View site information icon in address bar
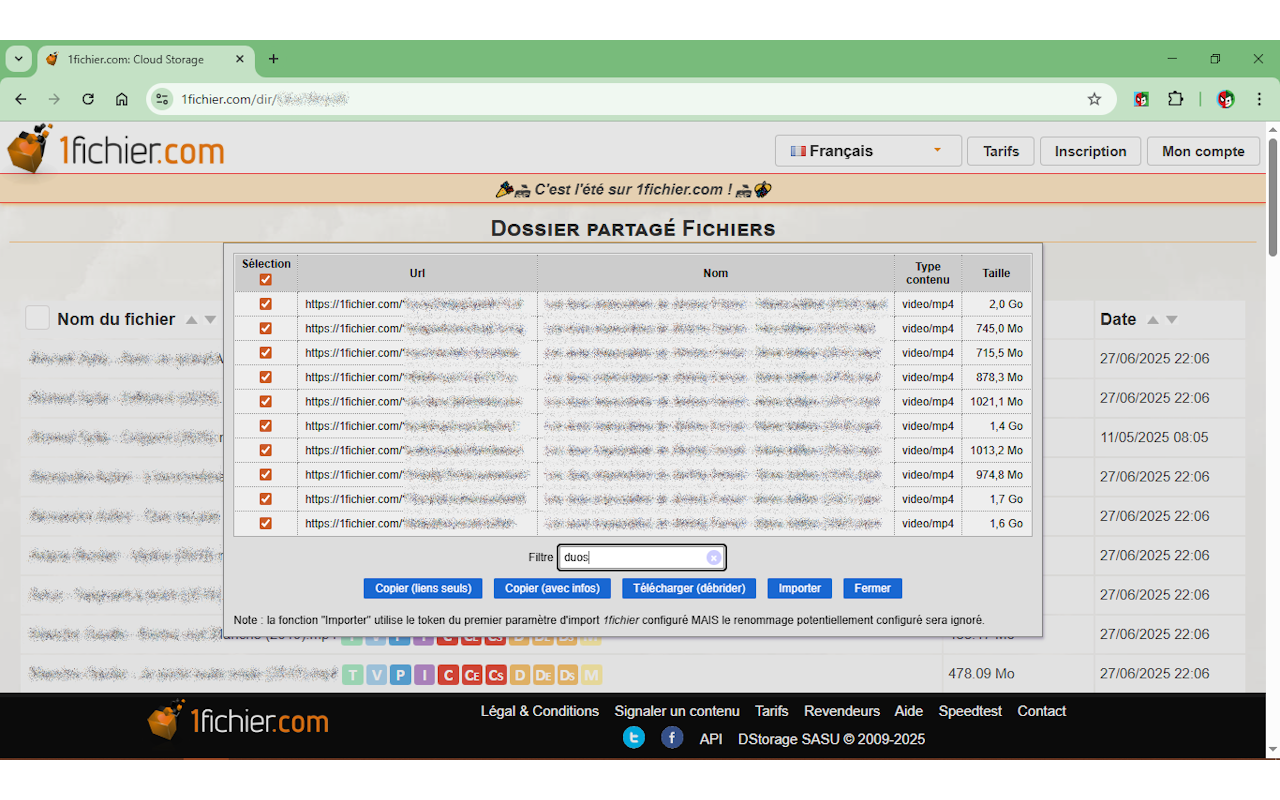1280x800 pixels. pos(163,99)
